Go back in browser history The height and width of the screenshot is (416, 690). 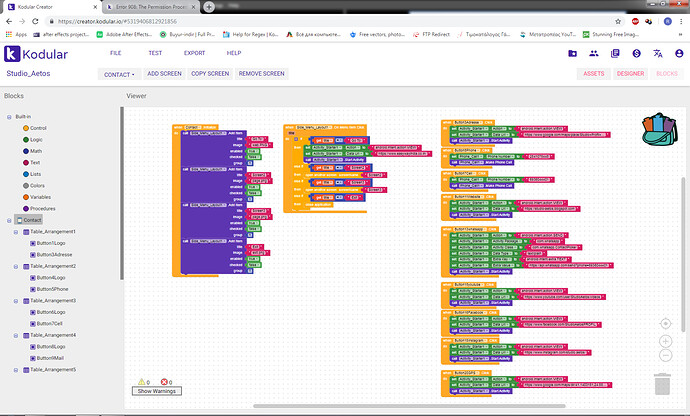coord(9,21)
